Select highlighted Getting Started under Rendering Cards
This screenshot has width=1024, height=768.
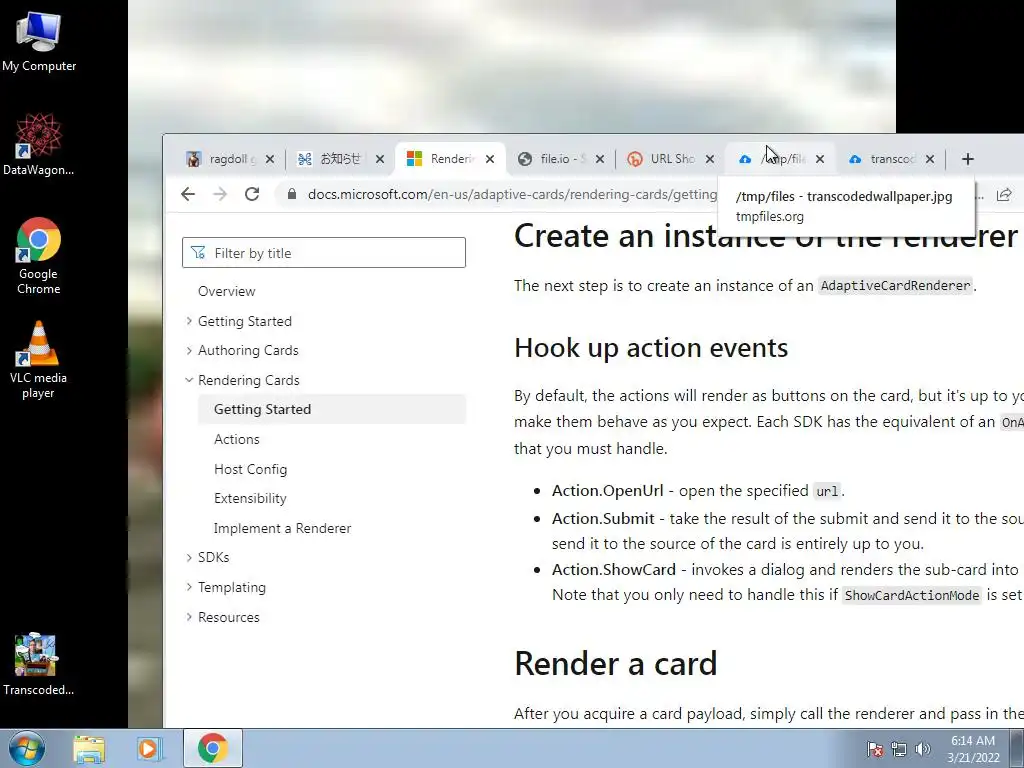pyautogui.click(x=331, y=409)
